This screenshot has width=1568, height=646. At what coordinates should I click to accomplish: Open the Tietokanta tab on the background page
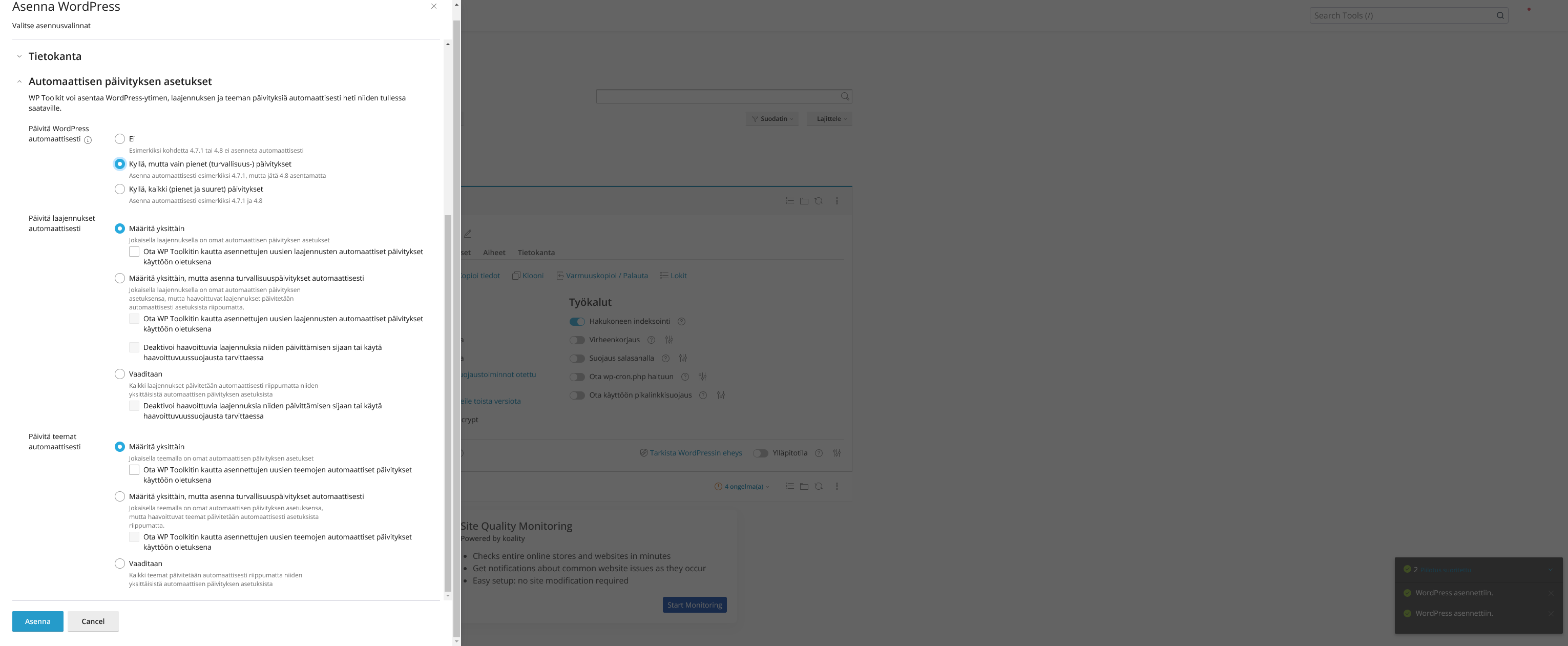536,253
